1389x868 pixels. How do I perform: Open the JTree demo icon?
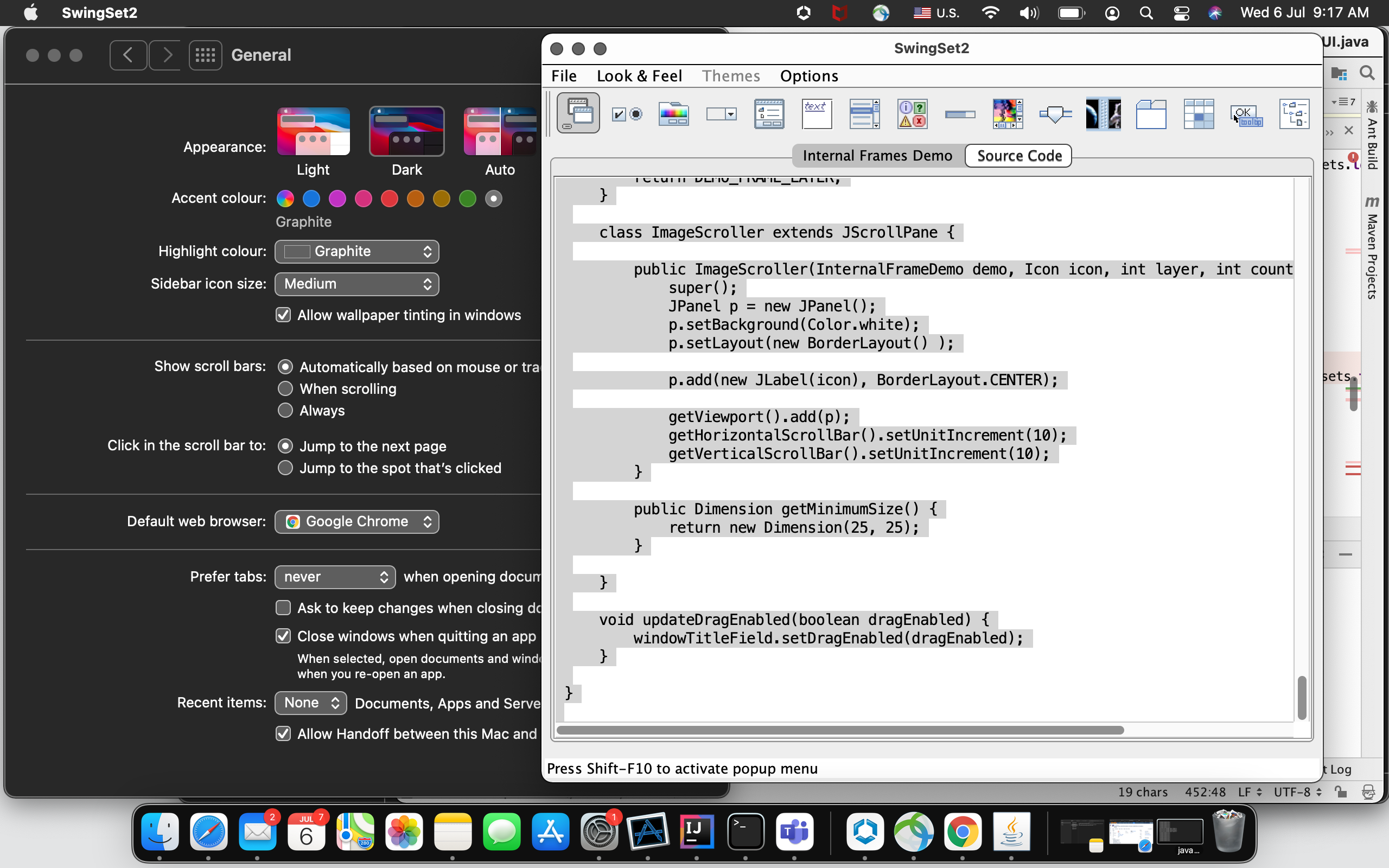coord(1294,114)
